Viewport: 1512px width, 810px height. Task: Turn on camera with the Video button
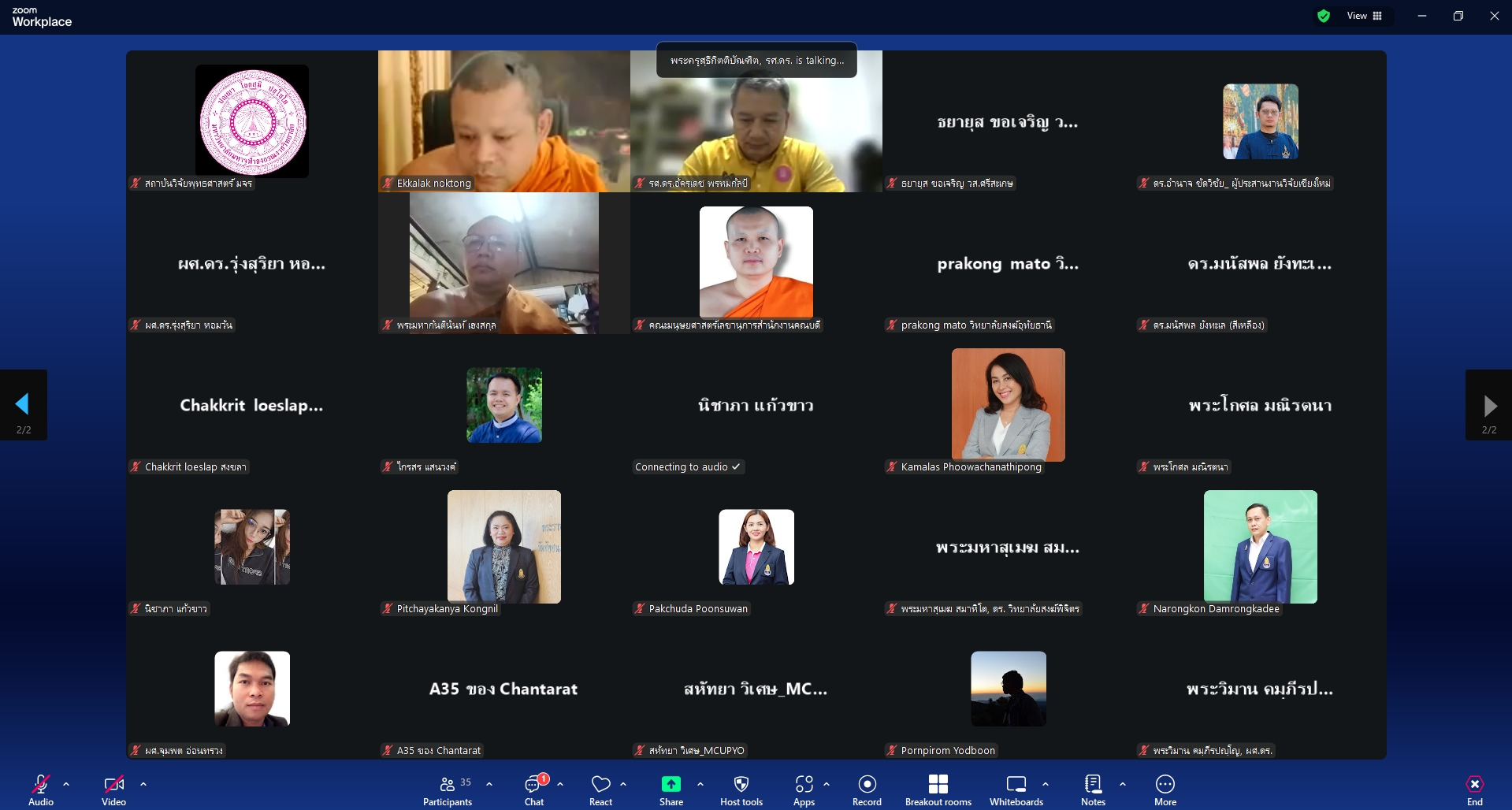[x=113, y=790]
